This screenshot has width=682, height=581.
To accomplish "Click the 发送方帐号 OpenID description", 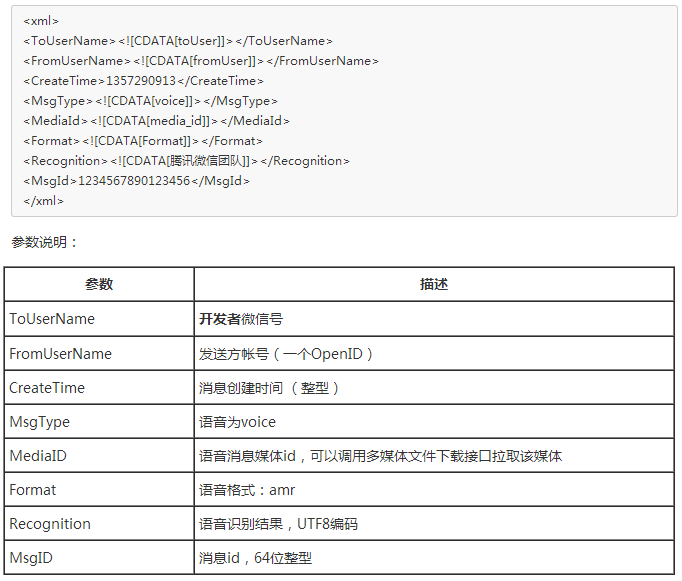I will coord(286,354).
